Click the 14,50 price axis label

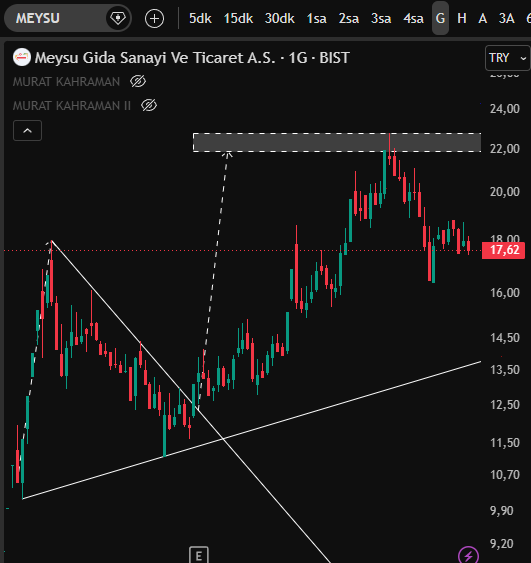point(504,338)
